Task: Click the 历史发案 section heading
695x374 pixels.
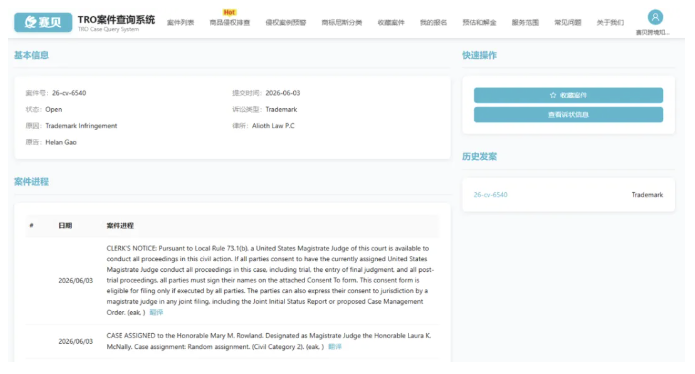Action: click(480, 156)
